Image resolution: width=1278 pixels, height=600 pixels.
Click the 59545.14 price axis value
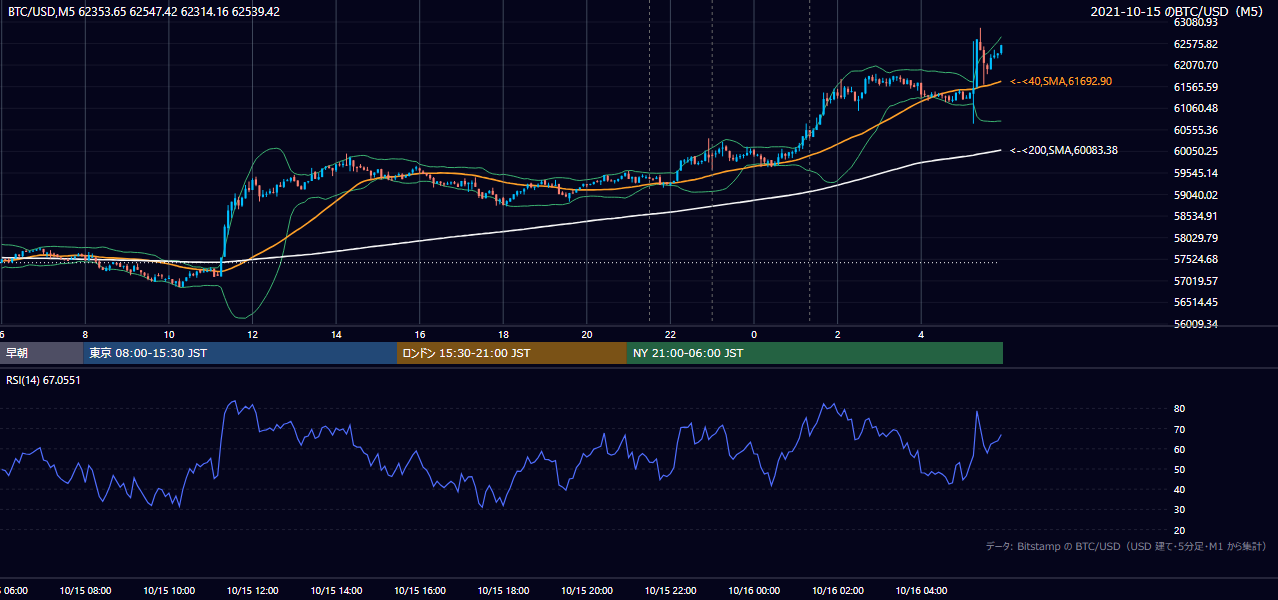pyautogui.click(x=1195, y=173)
